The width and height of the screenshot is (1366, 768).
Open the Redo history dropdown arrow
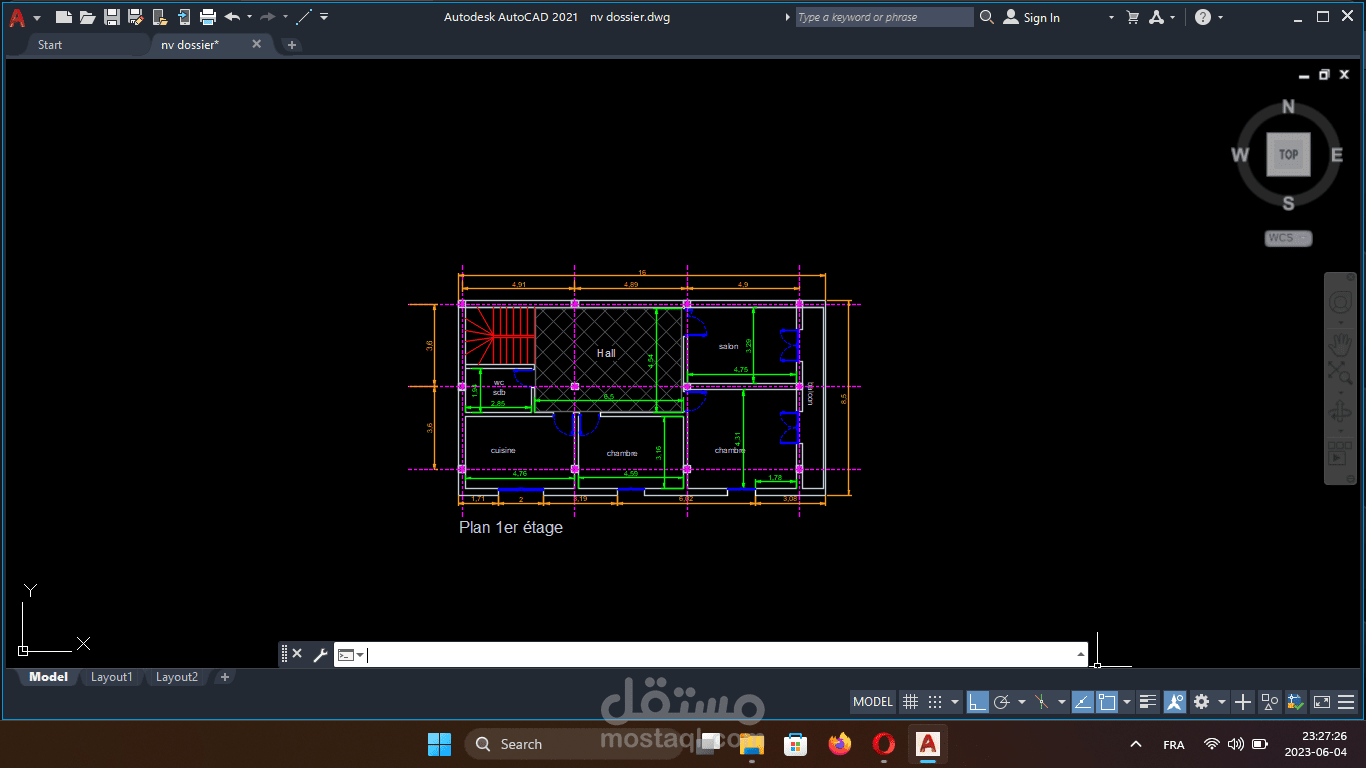285,17
